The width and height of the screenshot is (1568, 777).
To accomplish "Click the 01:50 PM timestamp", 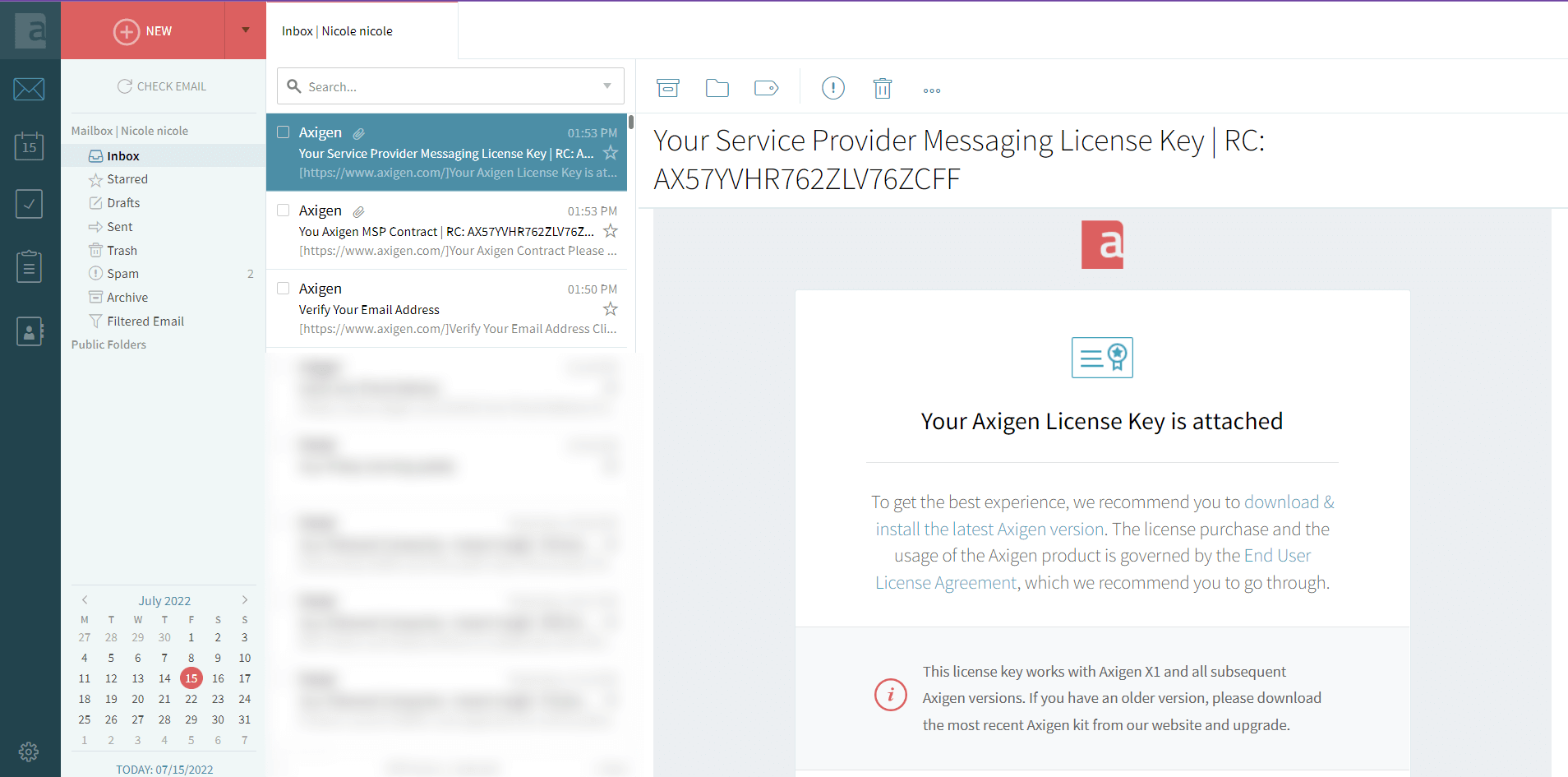I will tap(592, 289).
